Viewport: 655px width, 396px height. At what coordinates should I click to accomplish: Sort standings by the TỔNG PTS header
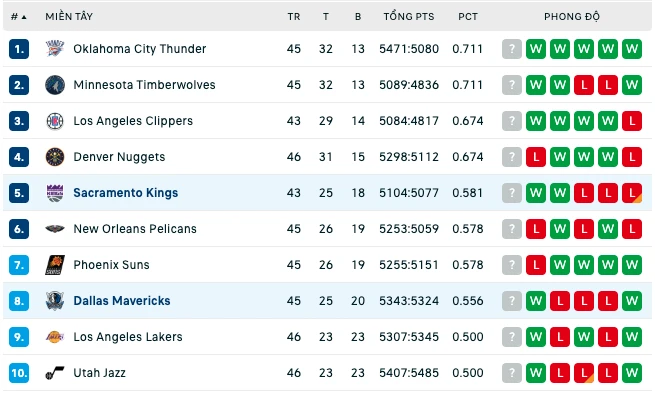point(409,17)
